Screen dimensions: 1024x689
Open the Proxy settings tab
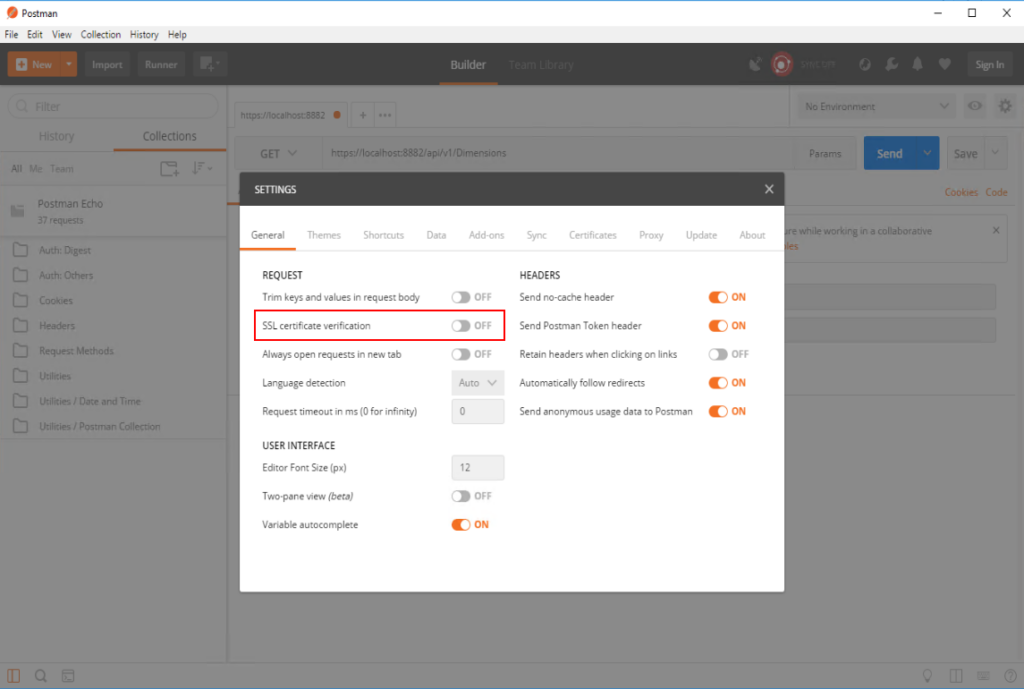pos(651,235)
